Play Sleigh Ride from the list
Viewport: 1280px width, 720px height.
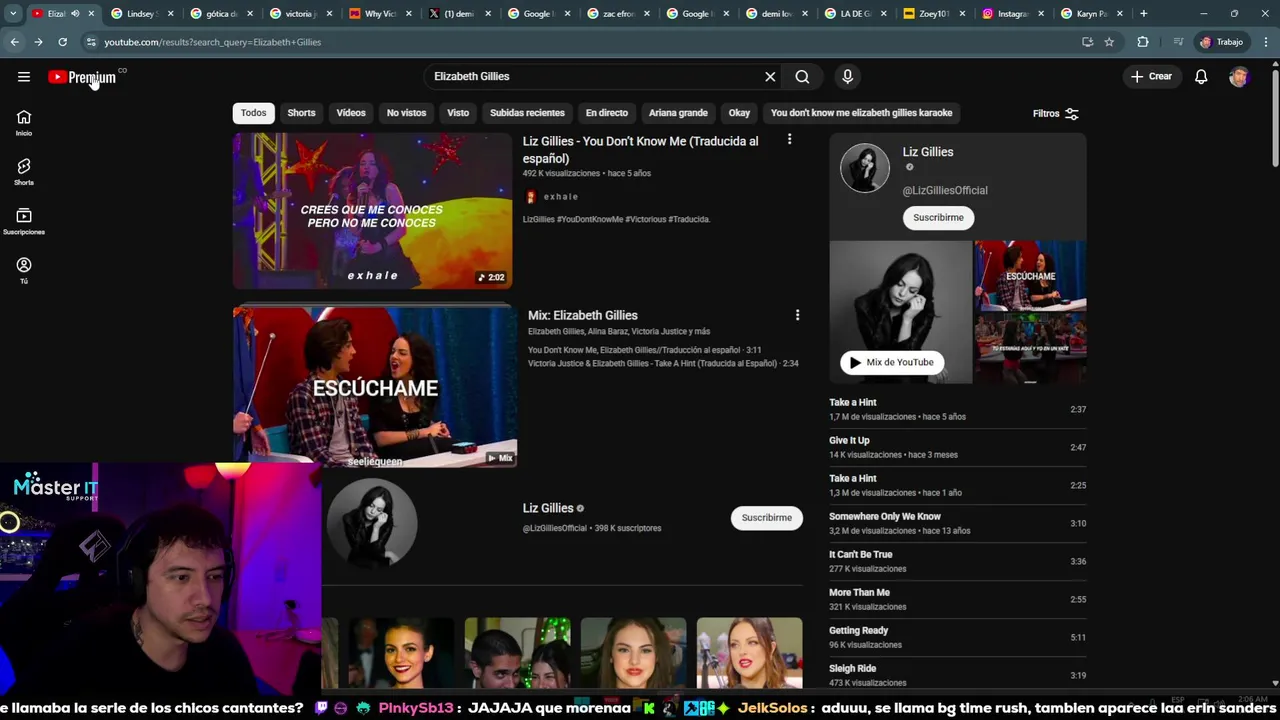pyautogui.click(x=957, y=675)
